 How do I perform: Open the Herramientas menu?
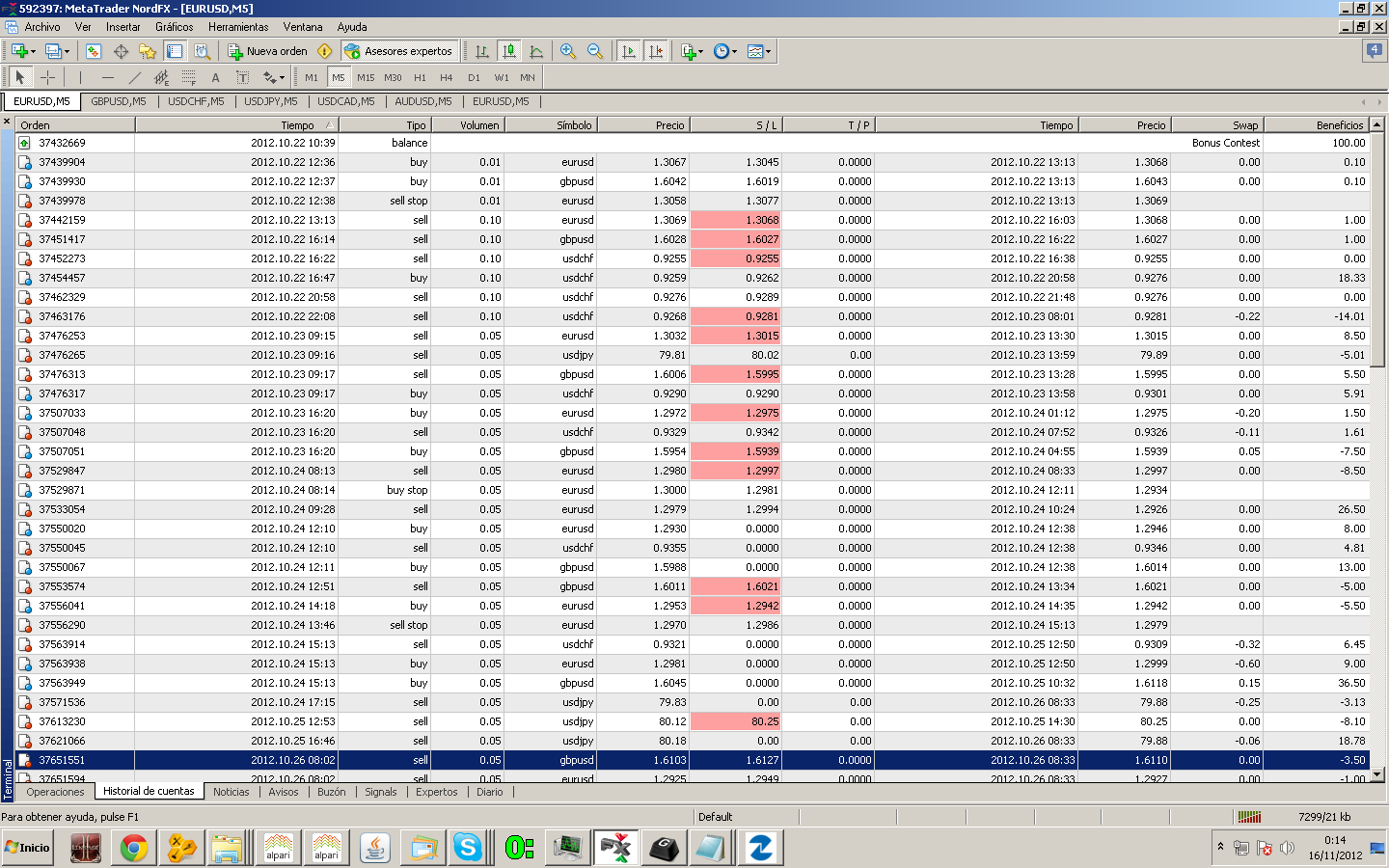pyautogui.click(x=238, y=27)
